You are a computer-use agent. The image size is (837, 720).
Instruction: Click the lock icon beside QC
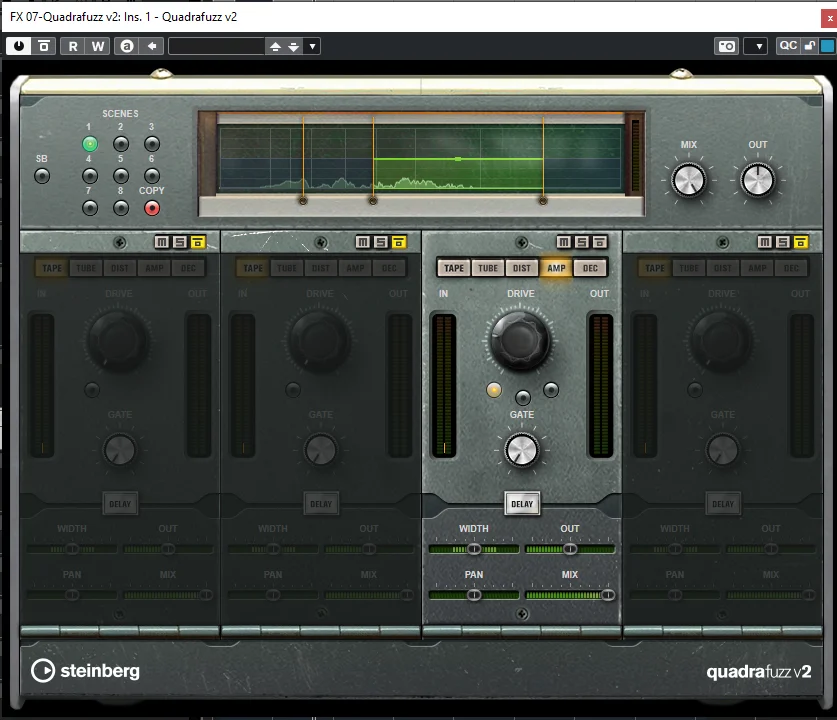click(809, 46)
